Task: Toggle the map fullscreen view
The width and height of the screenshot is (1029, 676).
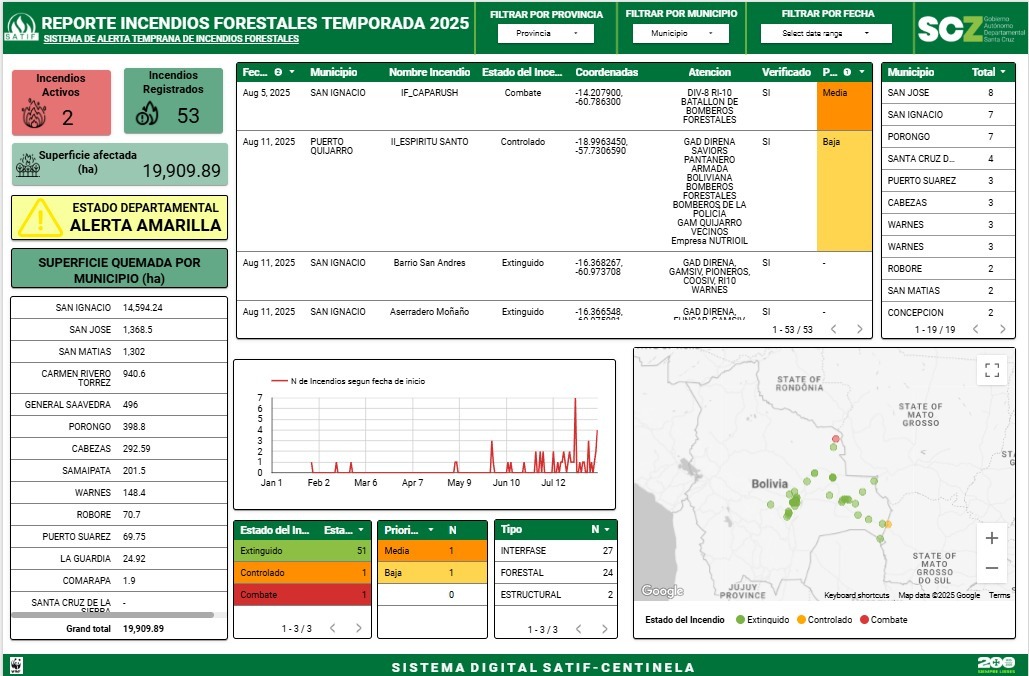Action: pos(992,370)
